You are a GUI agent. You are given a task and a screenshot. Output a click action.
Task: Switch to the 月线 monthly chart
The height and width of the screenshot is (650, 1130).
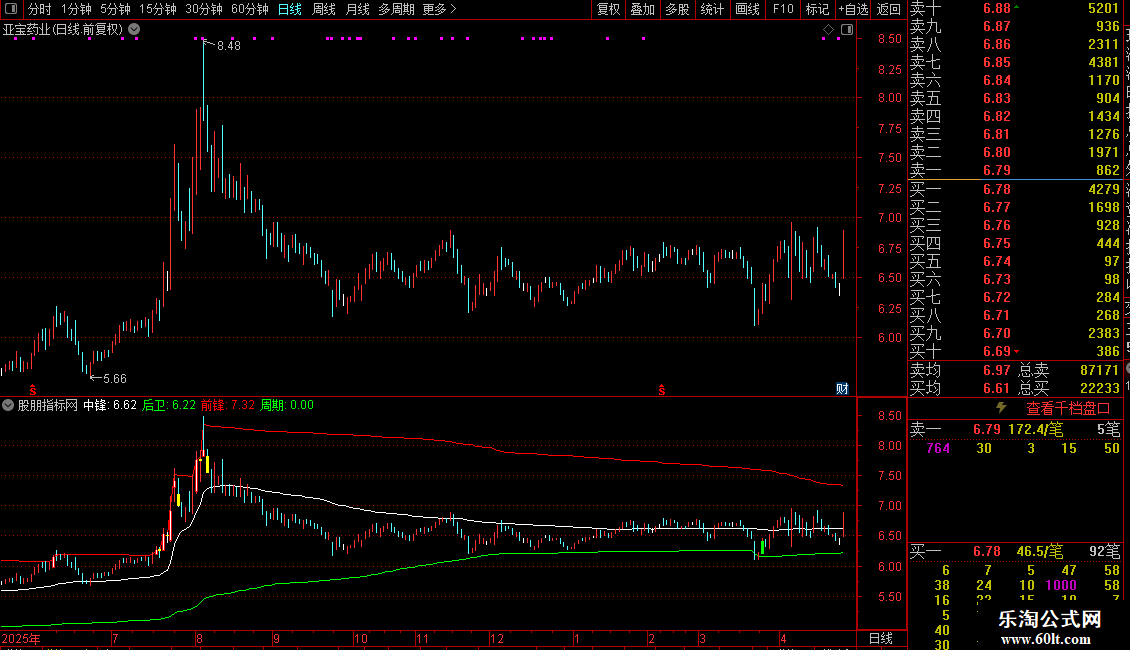click(x=357, y=9)
